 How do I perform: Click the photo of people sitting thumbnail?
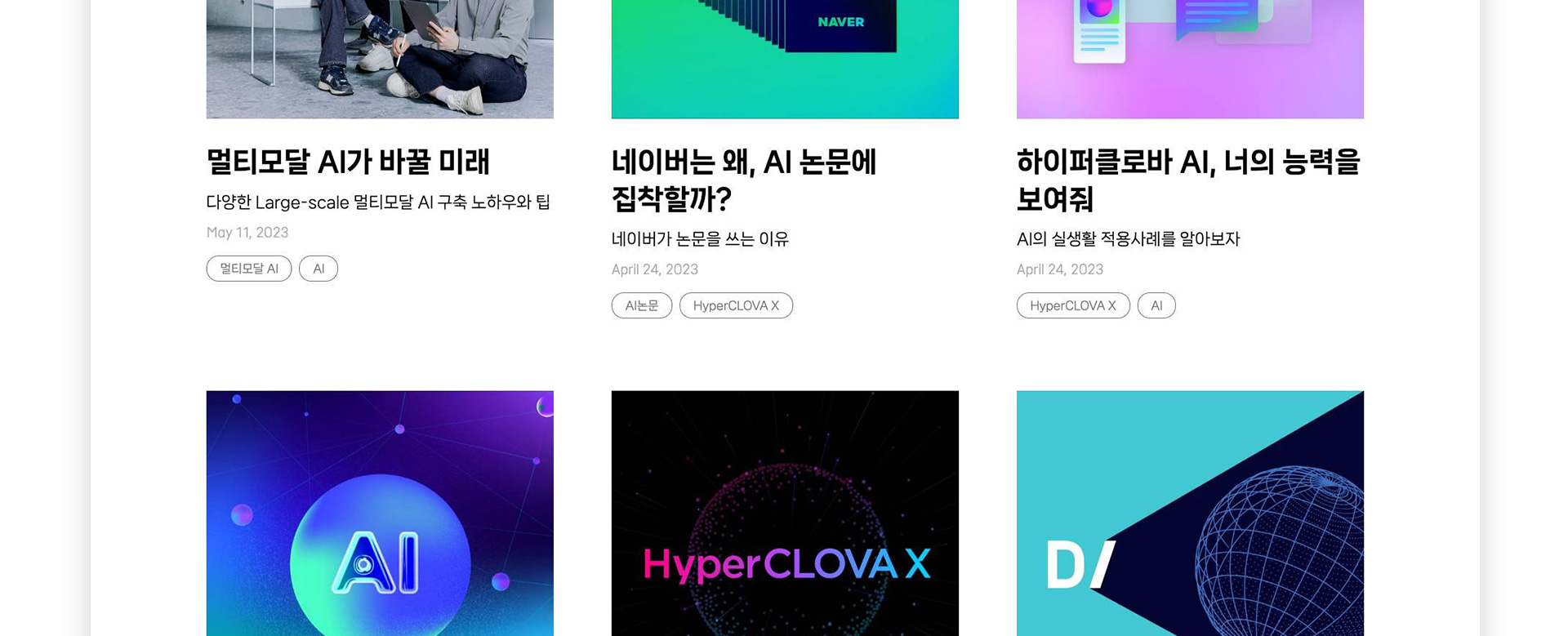pos(380,59)
